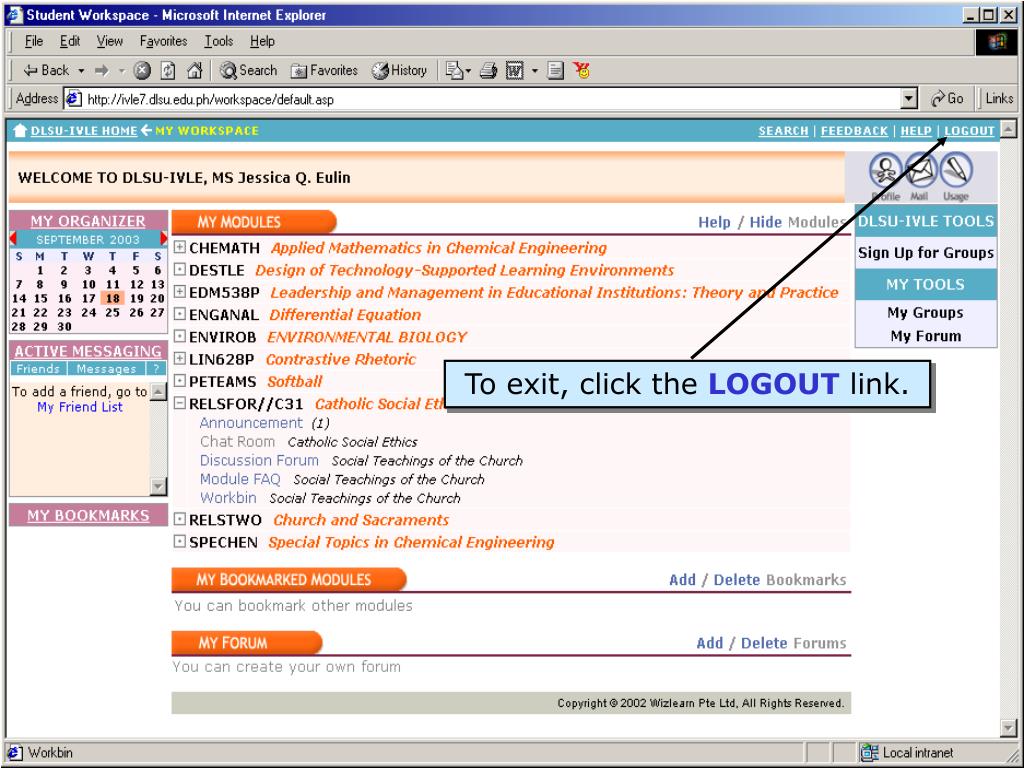Click the Stop loading icon
The height and width of the screenshot is (768, 1024).
(x=142, y=71)
